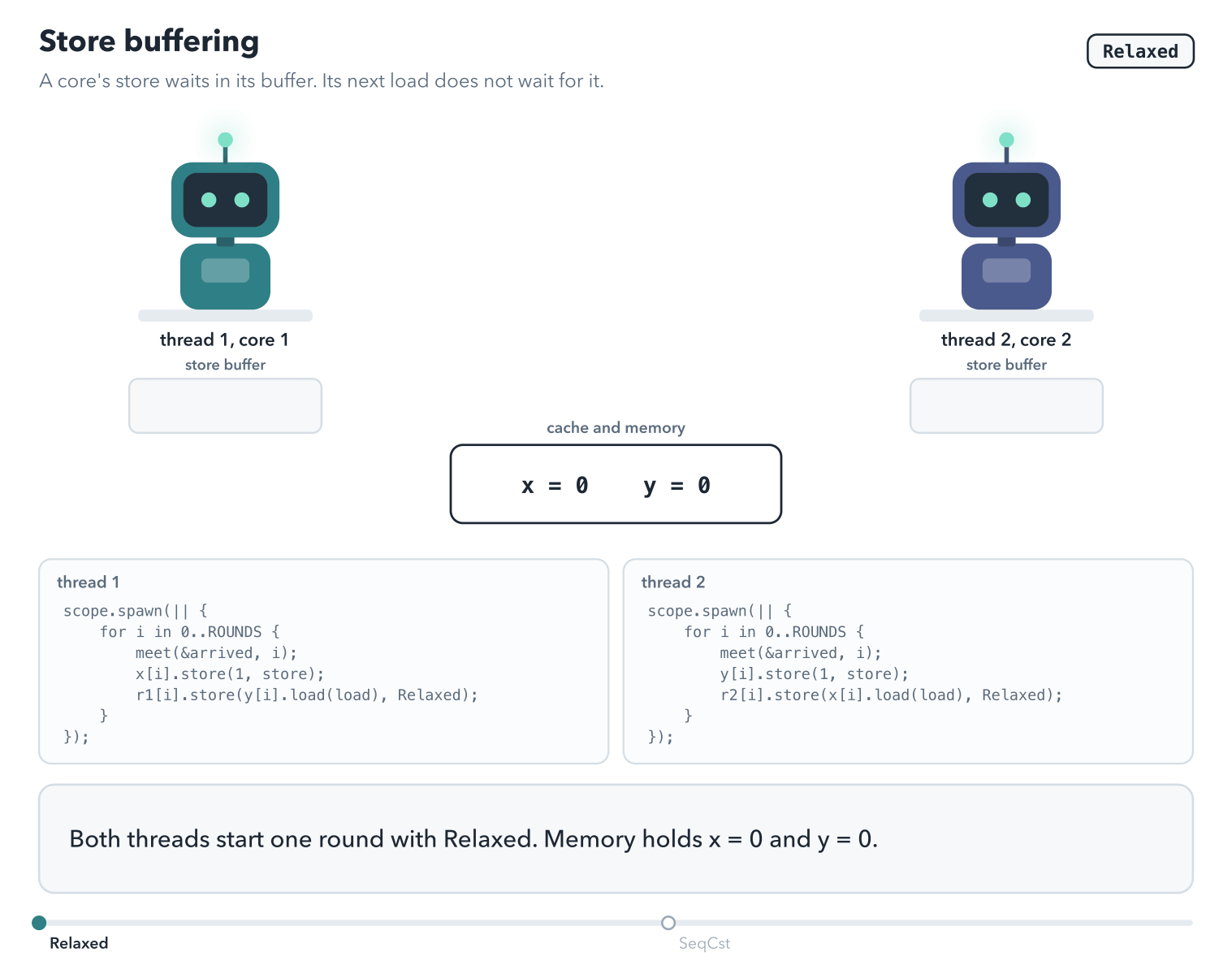Click the thread 1 code panel
The height and width of the screenshot is (974, 1232).
[x=323, y=661]
